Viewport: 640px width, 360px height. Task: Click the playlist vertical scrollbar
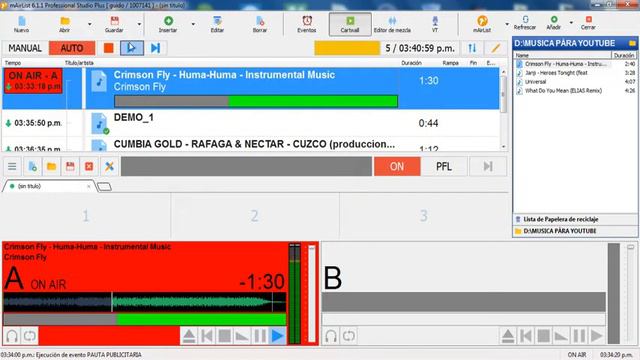click(504, 108)
